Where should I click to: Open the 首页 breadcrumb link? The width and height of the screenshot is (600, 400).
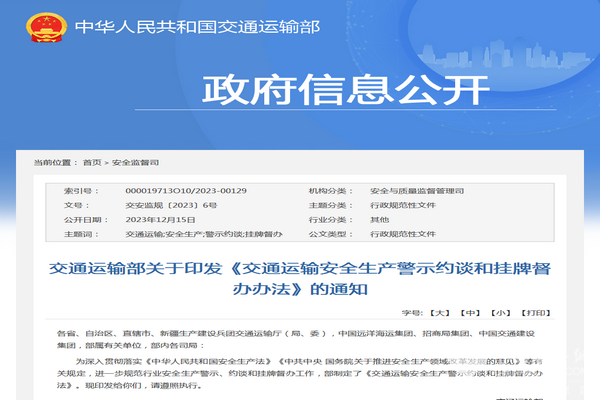pyautogui.click(x=92, y=162)
